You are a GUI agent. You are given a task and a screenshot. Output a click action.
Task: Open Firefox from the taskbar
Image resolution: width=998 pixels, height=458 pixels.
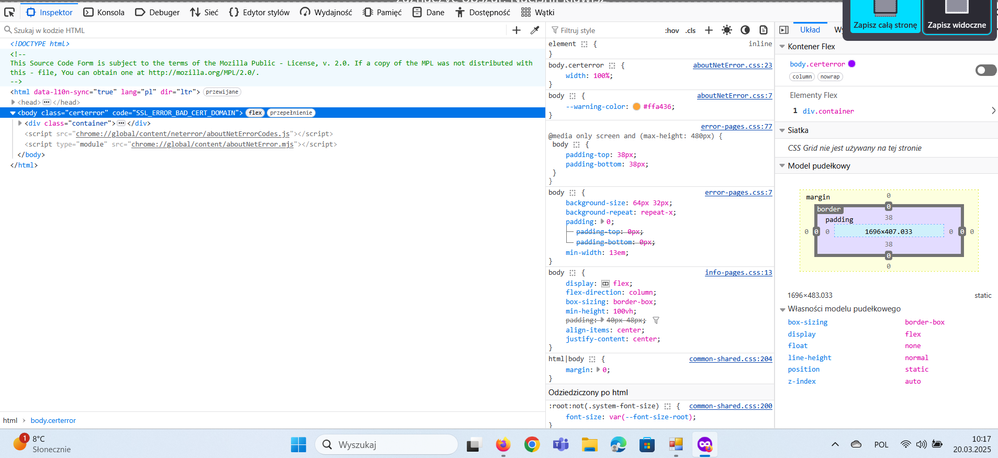503,444
